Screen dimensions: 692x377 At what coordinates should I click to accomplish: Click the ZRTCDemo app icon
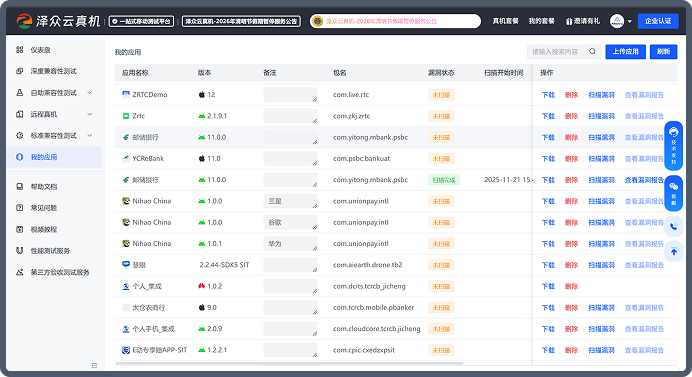coord(126,94)
